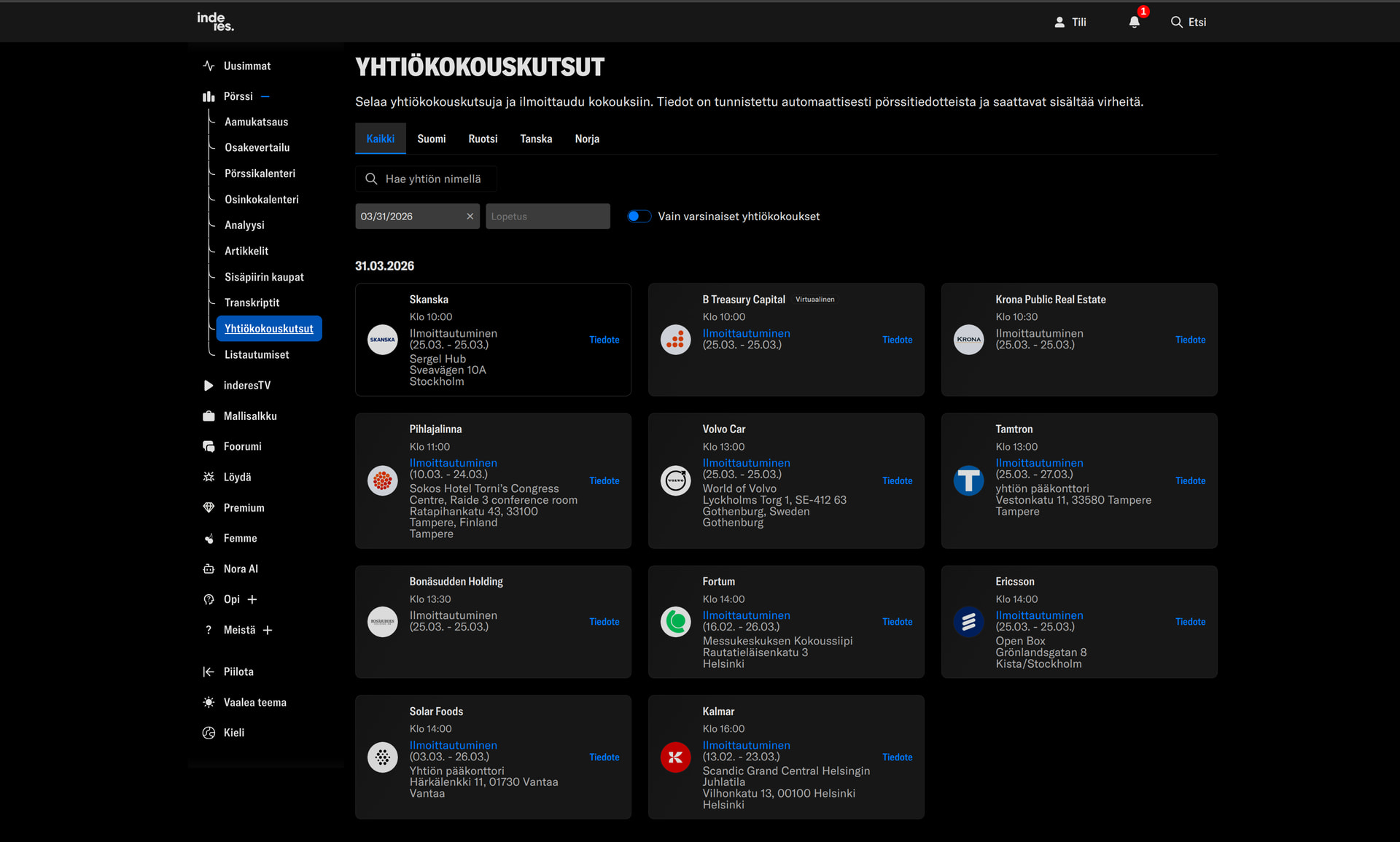The height and width of the screenshot is (842, 1400).
Task: Open Foorumi from sidebar
Action: click(242, 446)
